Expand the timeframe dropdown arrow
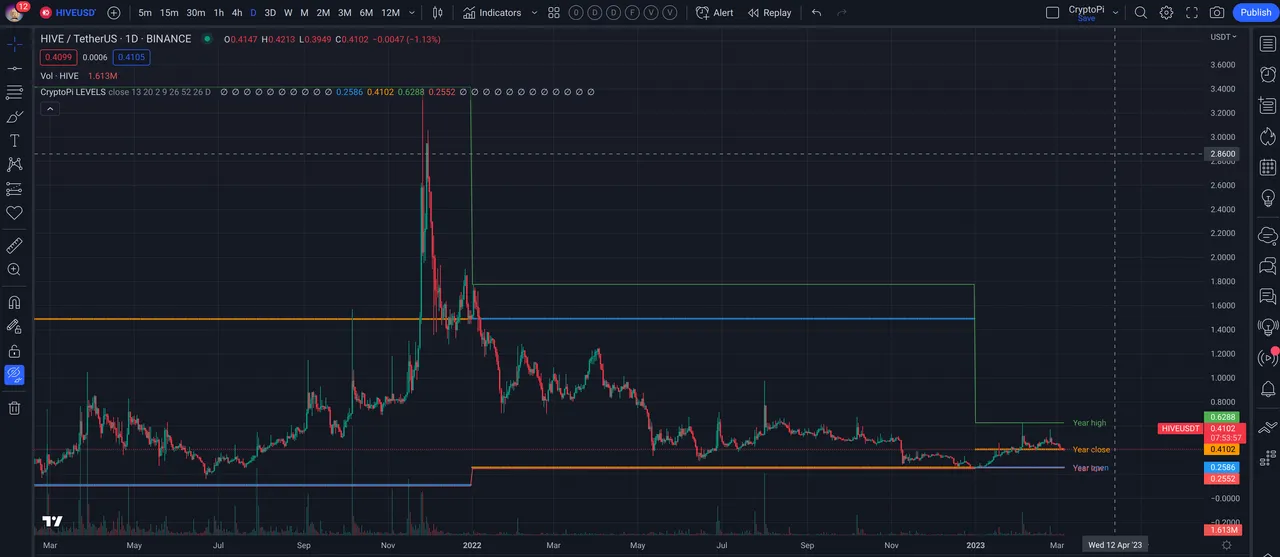Image resolution: width=1280 pixels, height=557 pixels. coord(412,13)
